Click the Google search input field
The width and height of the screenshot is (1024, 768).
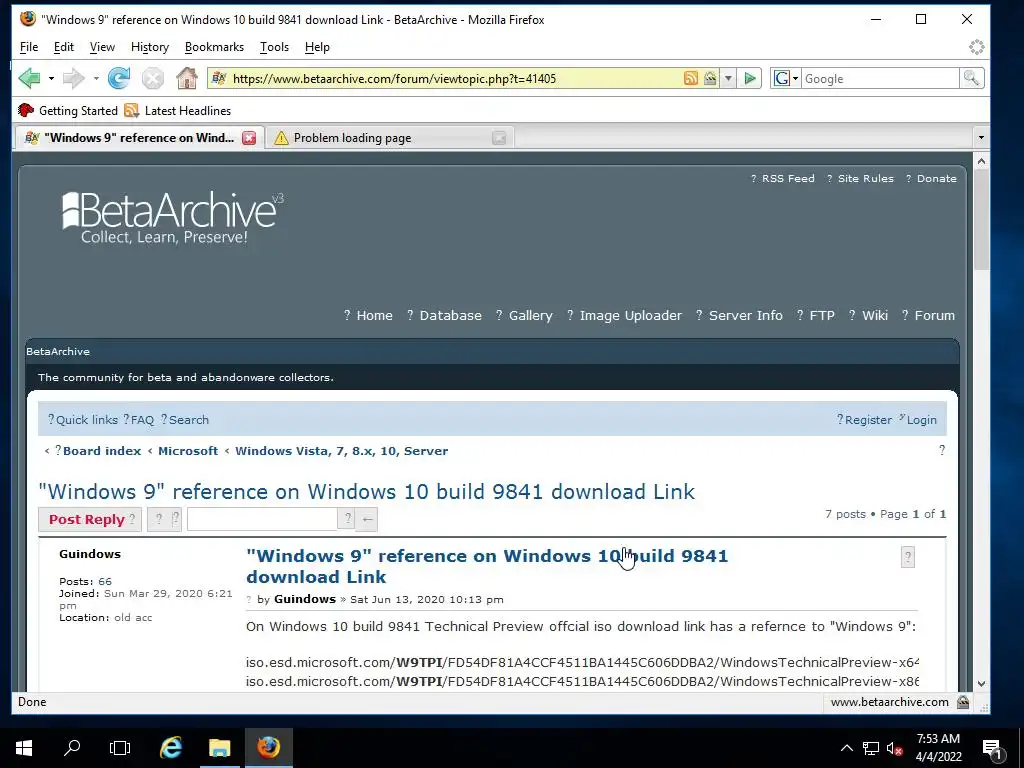(880, 78)
